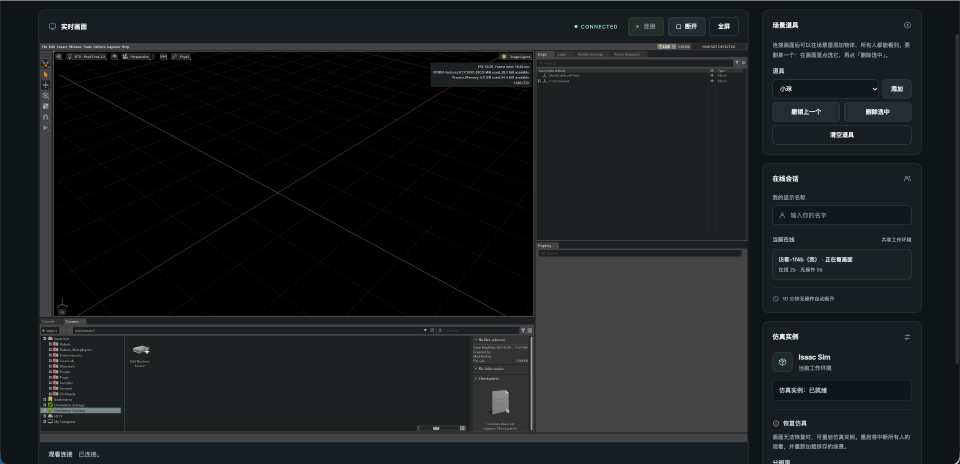
Task: Click the Content browser filter funnel icon
Action: pyautogui.click(x=523, y=331)
